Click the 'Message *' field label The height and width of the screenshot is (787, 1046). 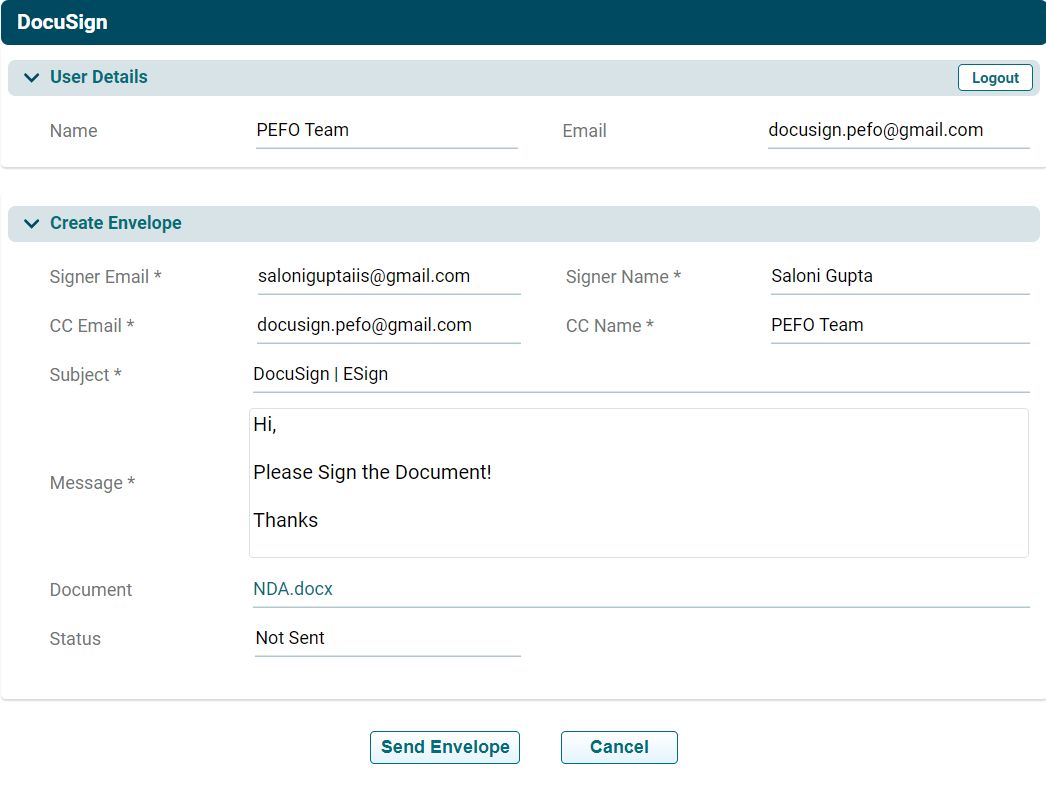(x=92, y=483)
